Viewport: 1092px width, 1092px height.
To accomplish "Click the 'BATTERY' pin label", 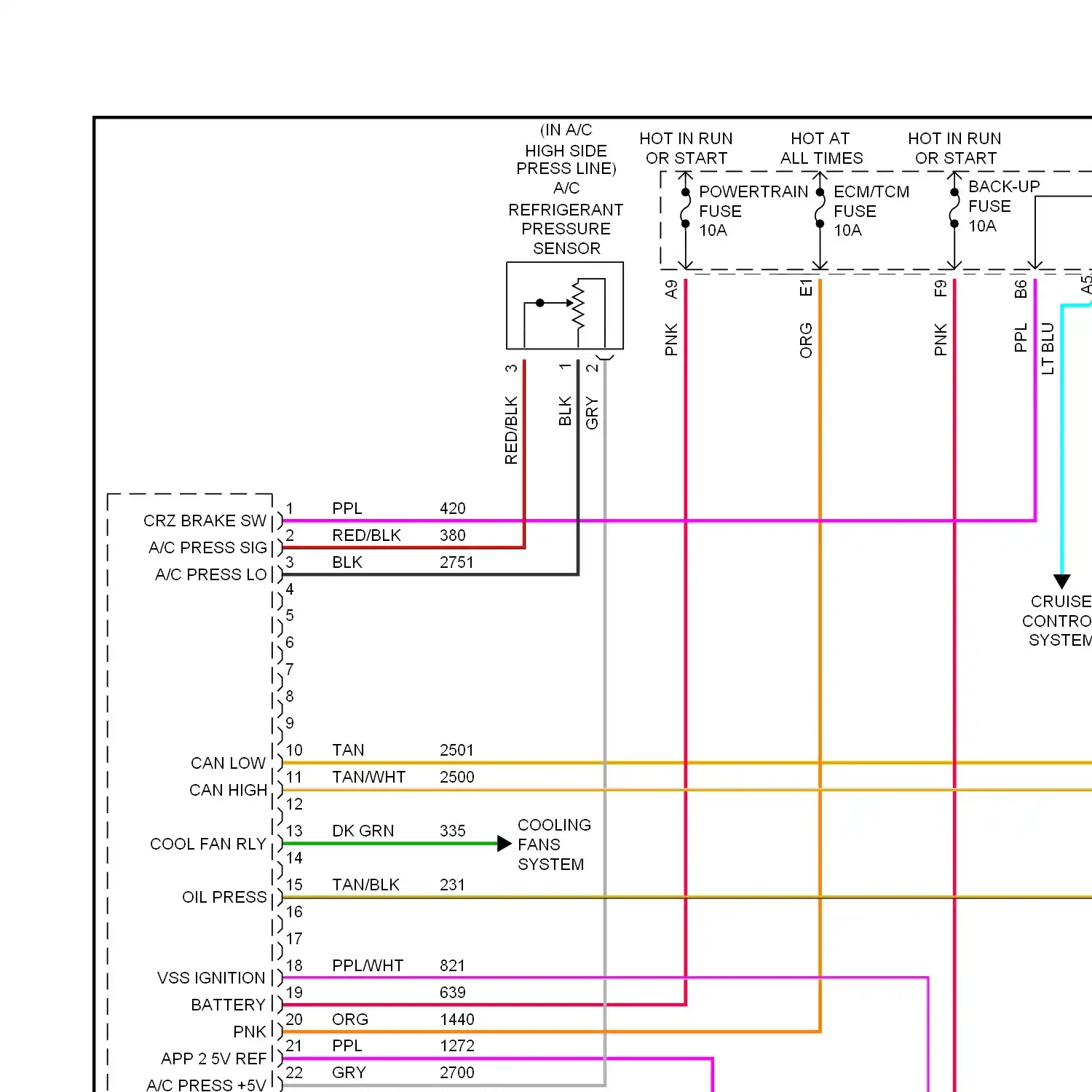I will pos(228,1005).
